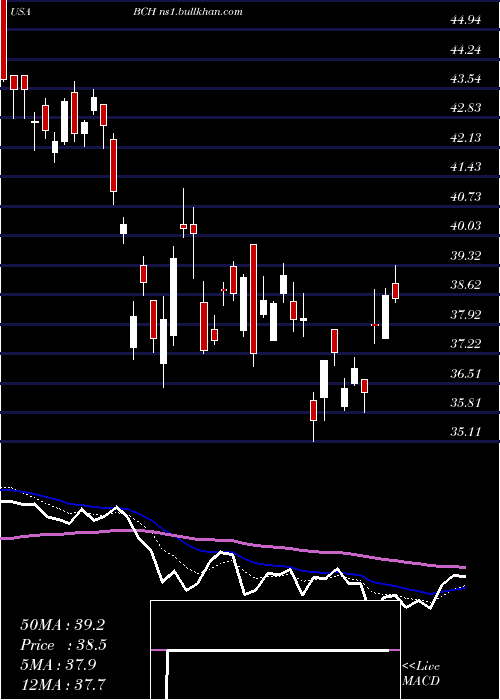
Task: Click the 42.13 price axis label
Action: coord(466,138)
